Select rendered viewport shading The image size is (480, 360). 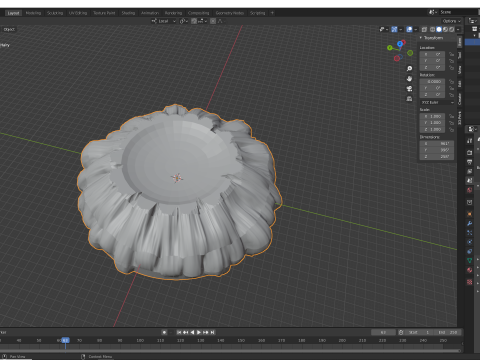[452, 29]
